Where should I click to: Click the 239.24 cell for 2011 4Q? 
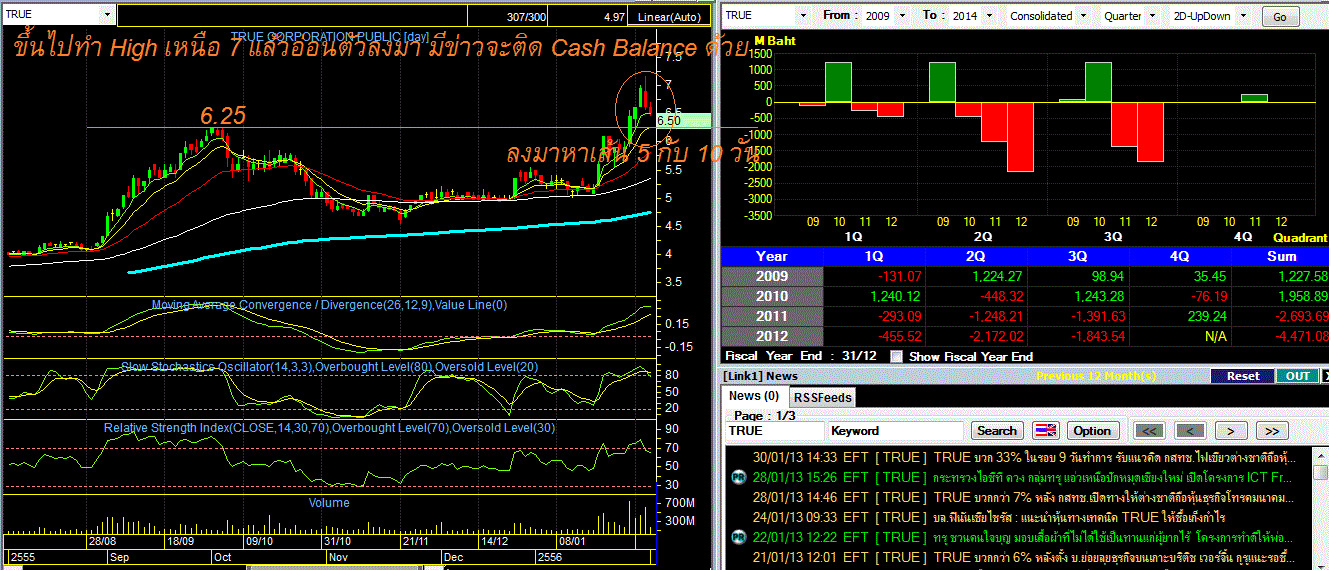1180,316
